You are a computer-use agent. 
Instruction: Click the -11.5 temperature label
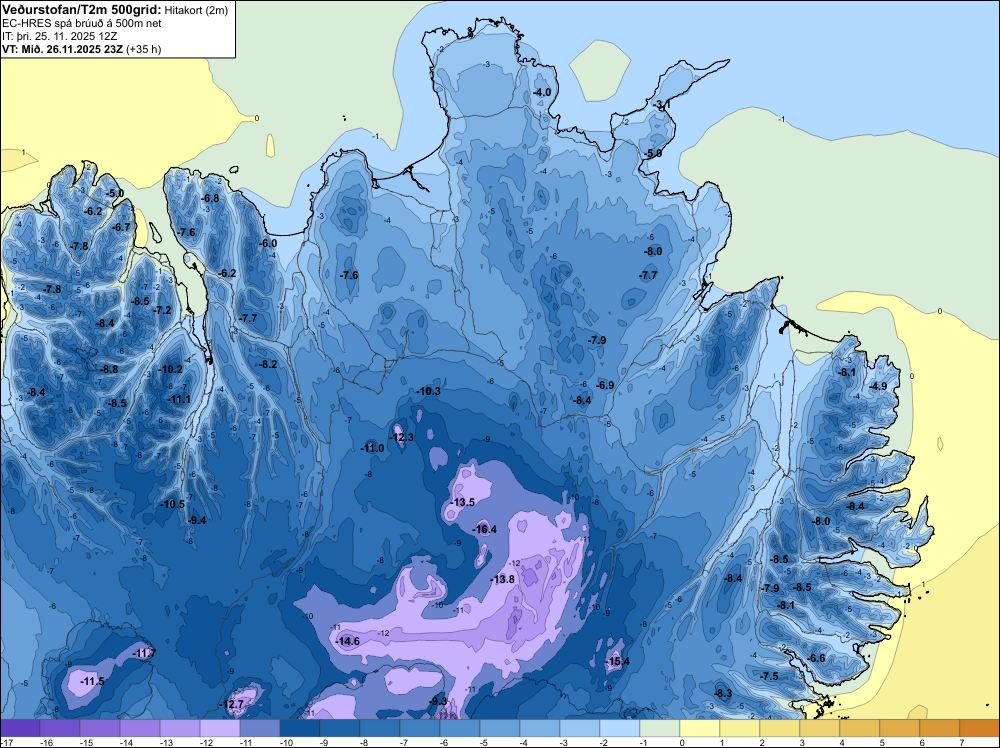[92, 682]
